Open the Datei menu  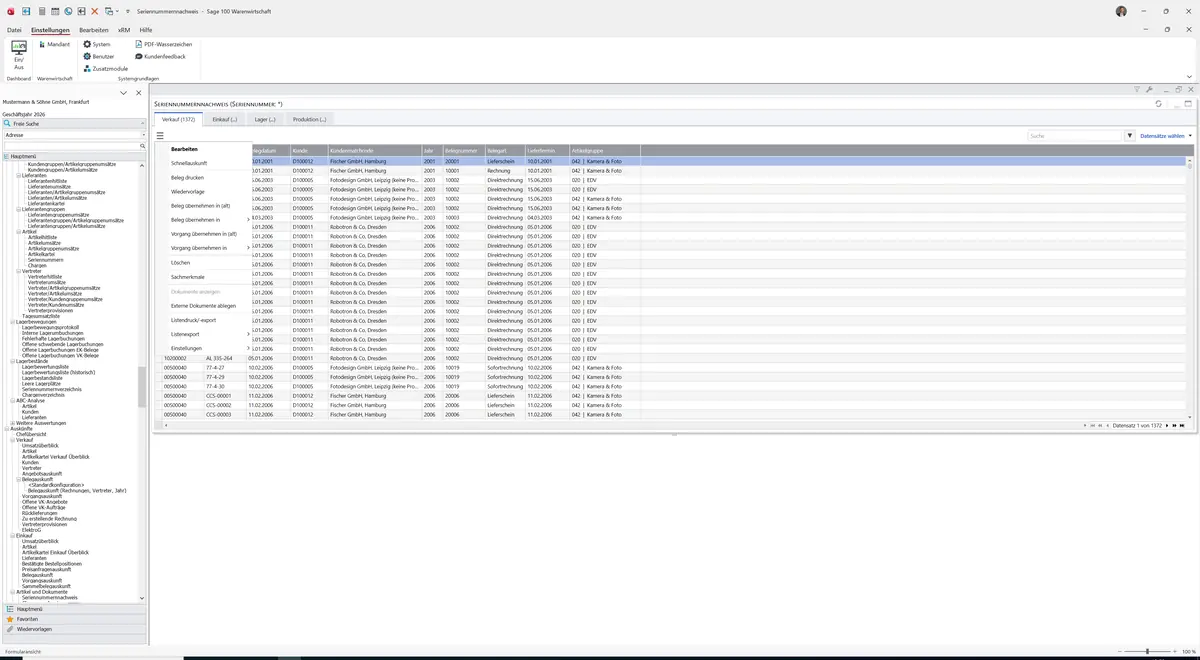tap(14, 30)
